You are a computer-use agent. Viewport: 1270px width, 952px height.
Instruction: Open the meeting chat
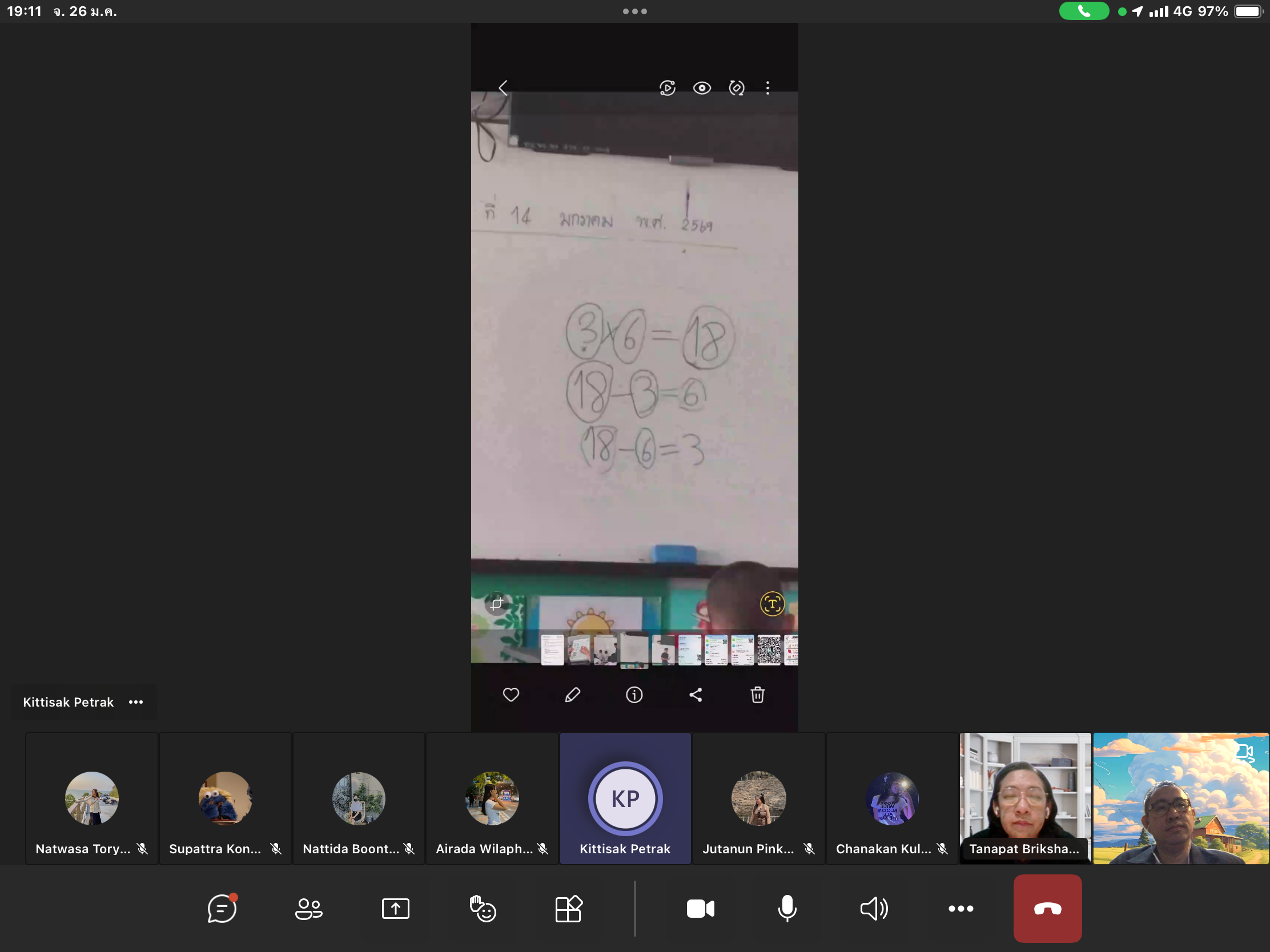tap(222, 909)
